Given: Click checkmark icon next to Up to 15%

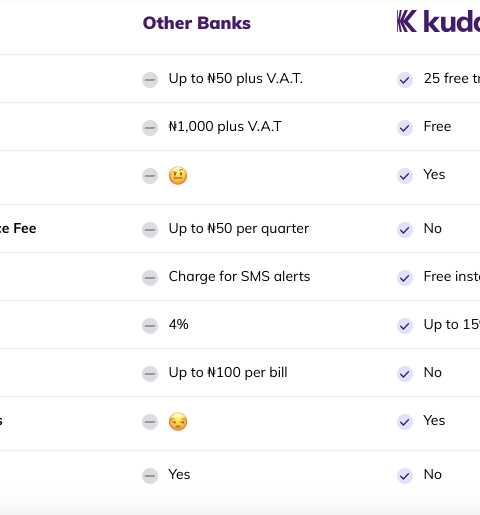Looking at the screenshot, I should point(405,326).
